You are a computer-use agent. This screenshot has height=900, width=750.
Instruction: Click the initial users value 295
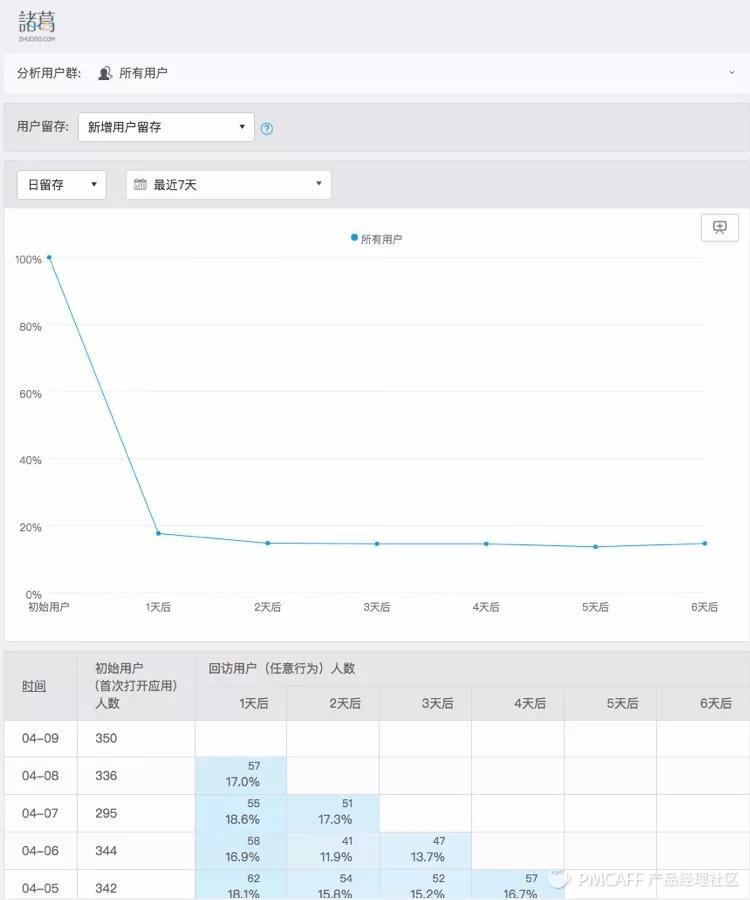tap(106, 813)
